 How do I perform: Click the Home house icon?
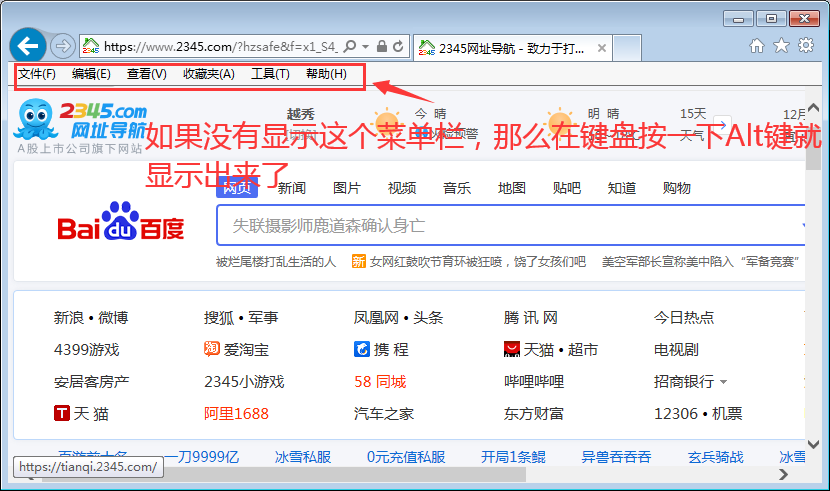(x=757, y=46)
